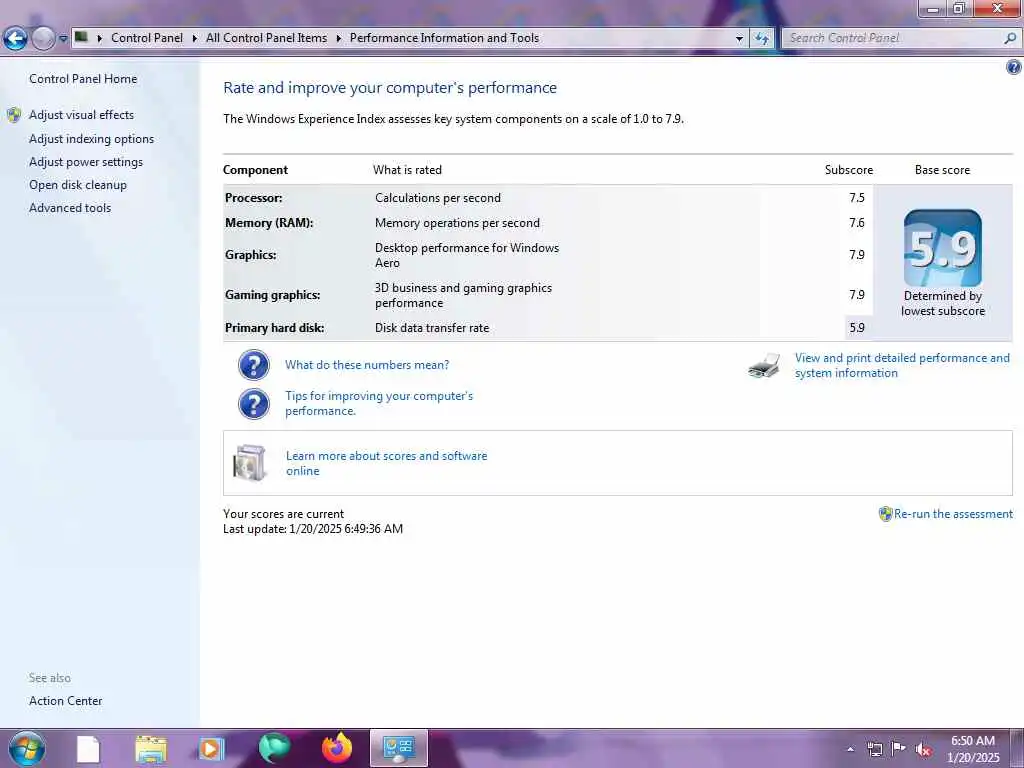Select the Memory (RAM) subscore 7.6
Image resolution: width=1024 pixels, height=768 pixels.
857,223
